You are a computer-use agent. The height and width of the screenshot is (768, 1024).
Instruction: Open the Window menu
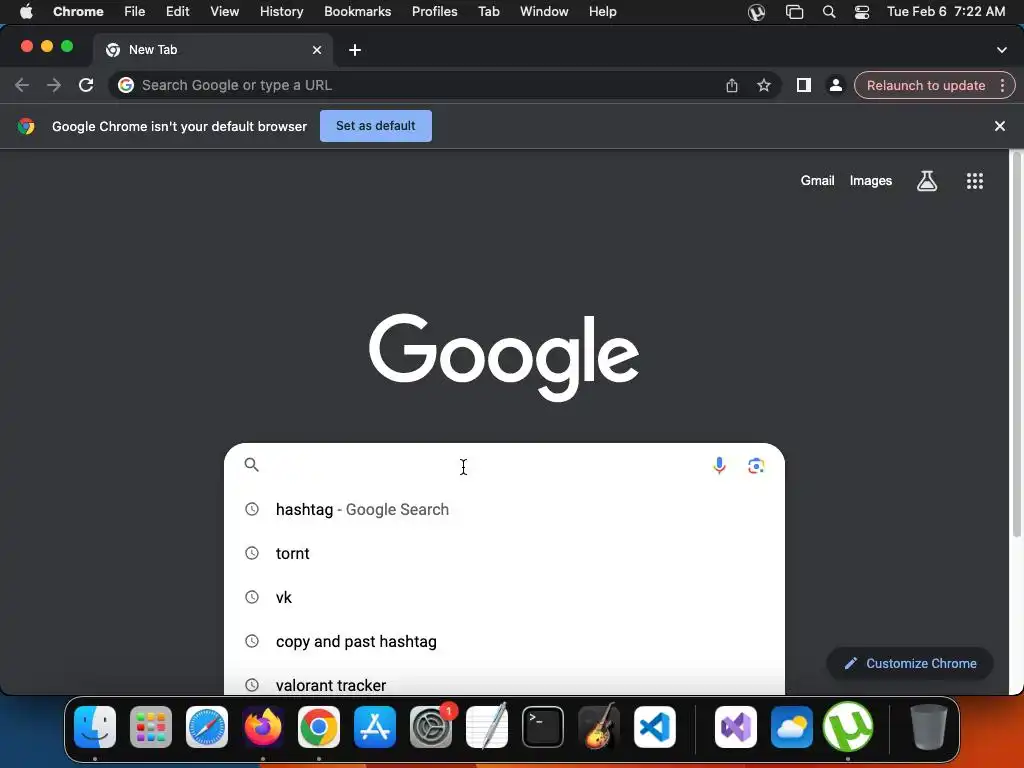point(544,11)
